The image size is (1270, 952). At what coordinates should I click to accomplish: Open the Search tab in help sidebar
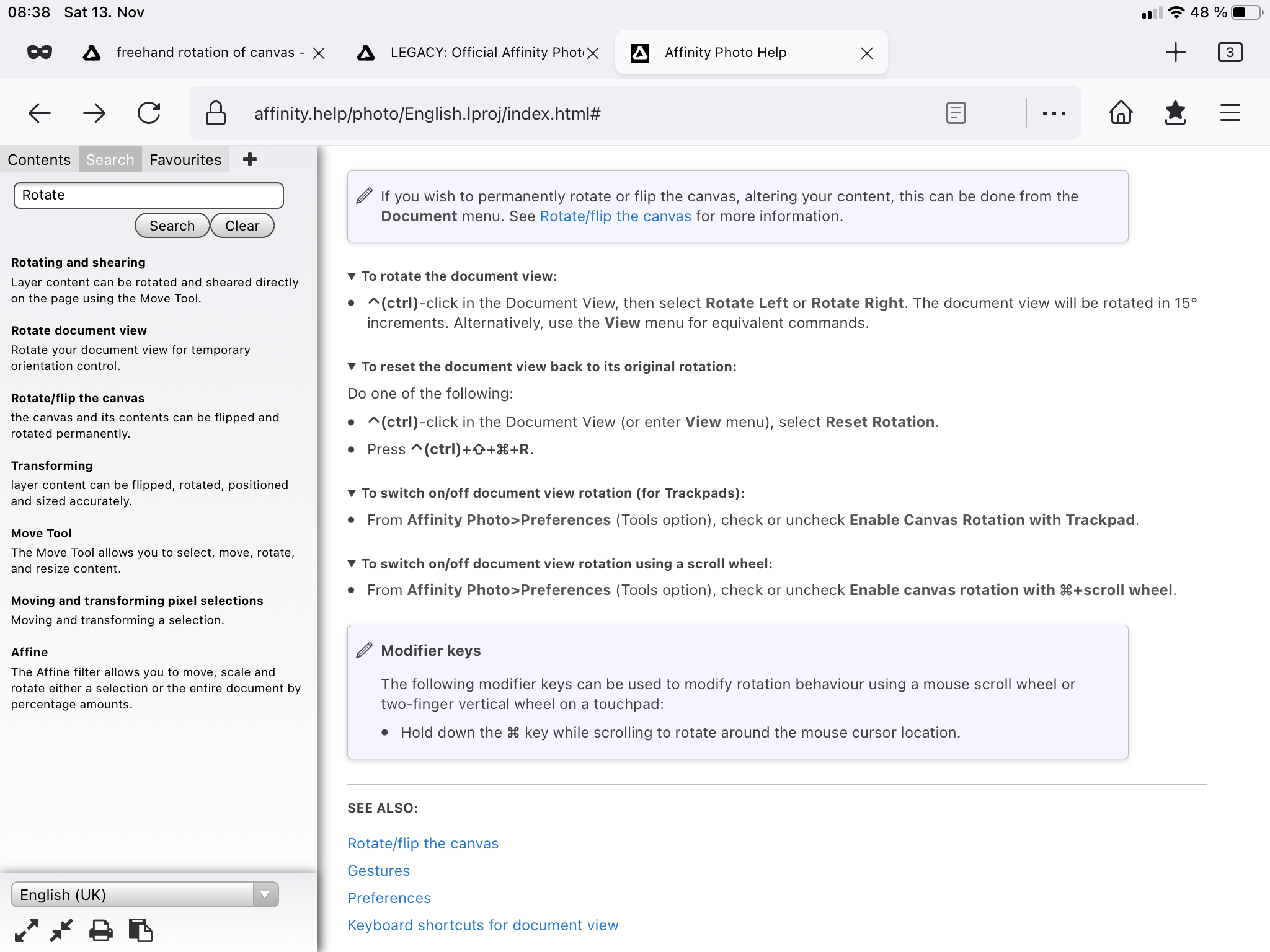[x=110, y=160]
